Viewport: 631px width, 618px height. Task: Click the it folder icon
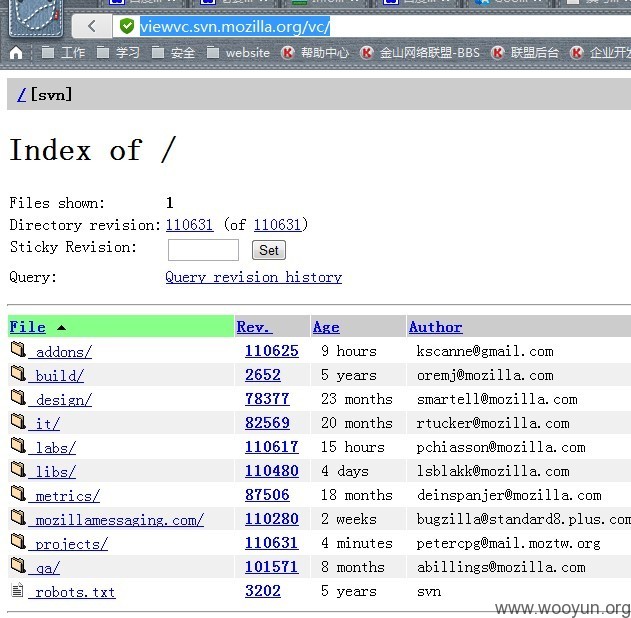(x=18, y=421)
